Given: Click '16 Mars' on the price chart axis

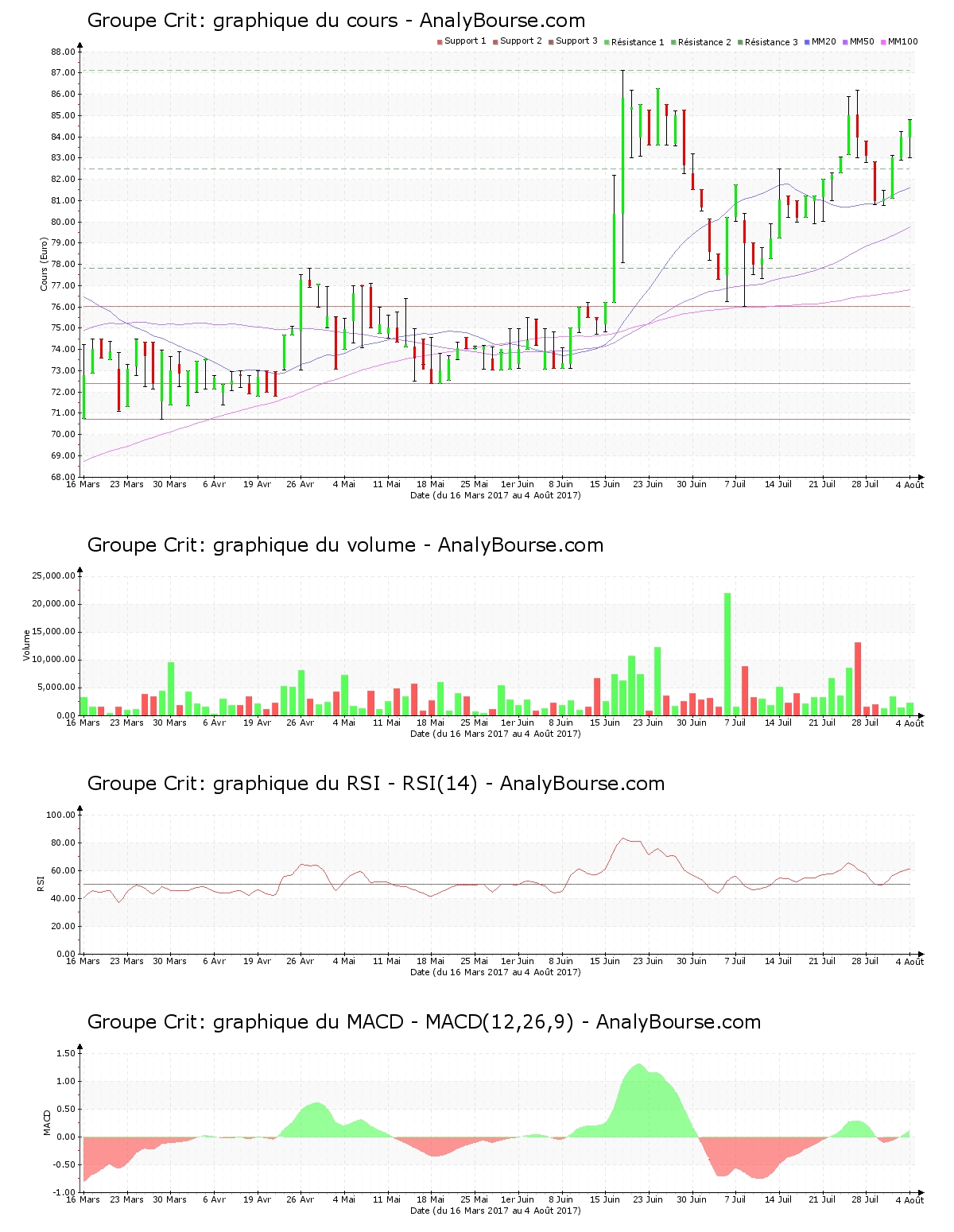Looking at the screenshot, I should [83, 484].
